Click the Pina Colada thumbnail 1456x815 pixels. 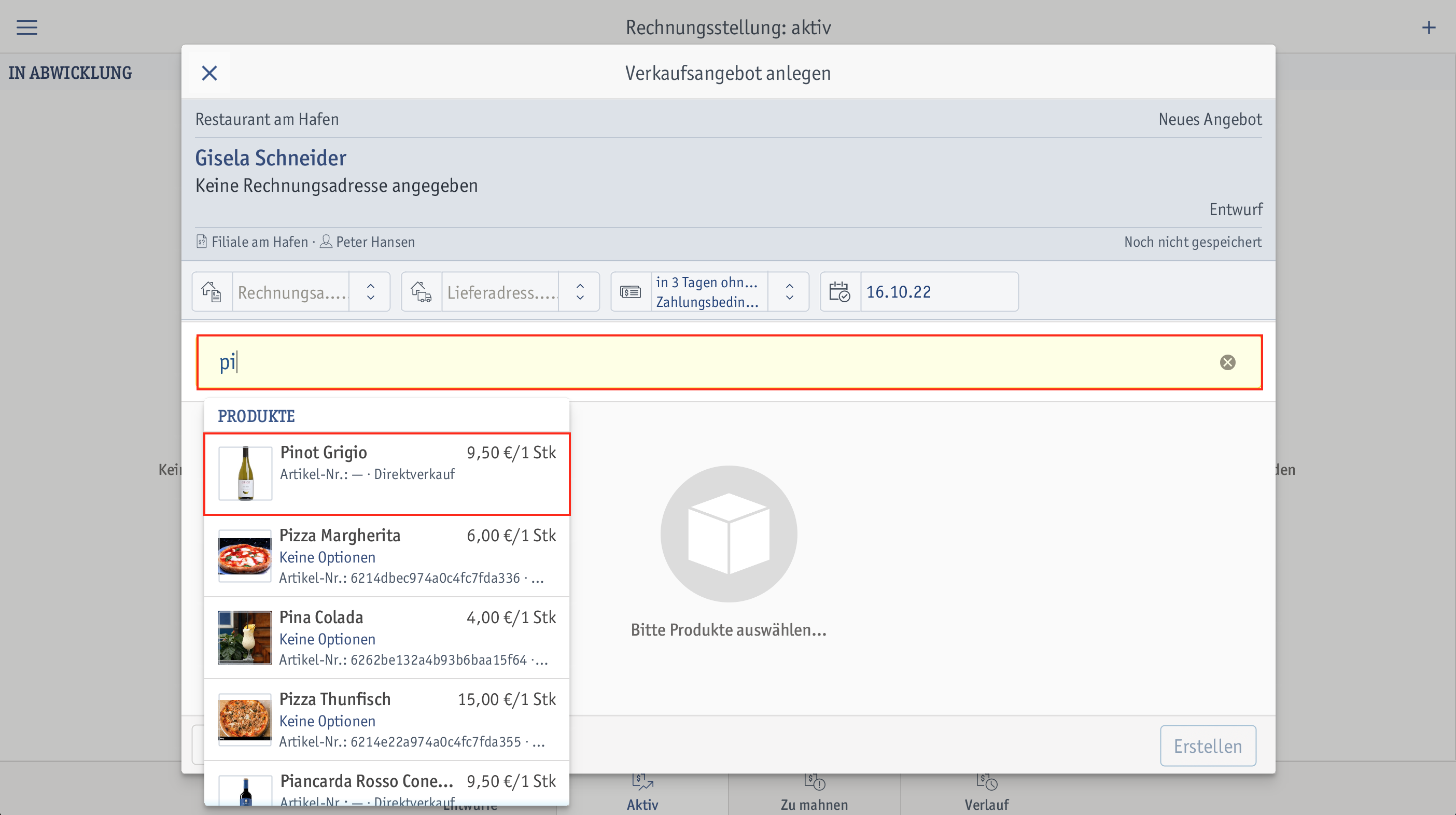tap(245, 638)
